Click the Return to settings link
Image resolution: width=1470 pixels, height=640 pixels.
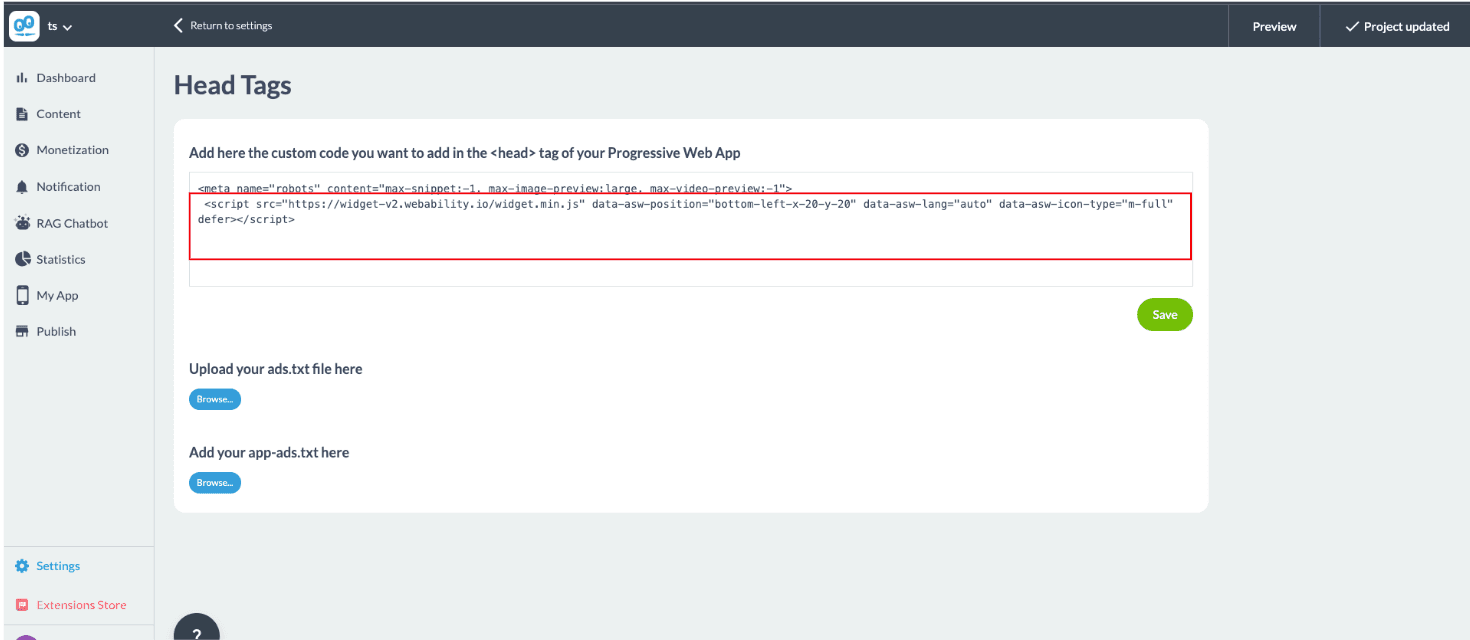tap(231, 25)
